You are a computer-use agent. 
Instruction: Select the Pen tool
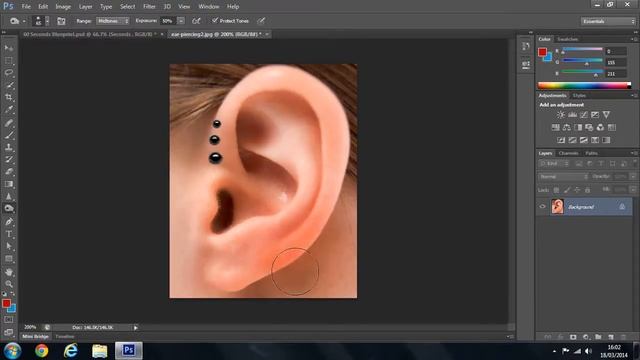point(9,222)
